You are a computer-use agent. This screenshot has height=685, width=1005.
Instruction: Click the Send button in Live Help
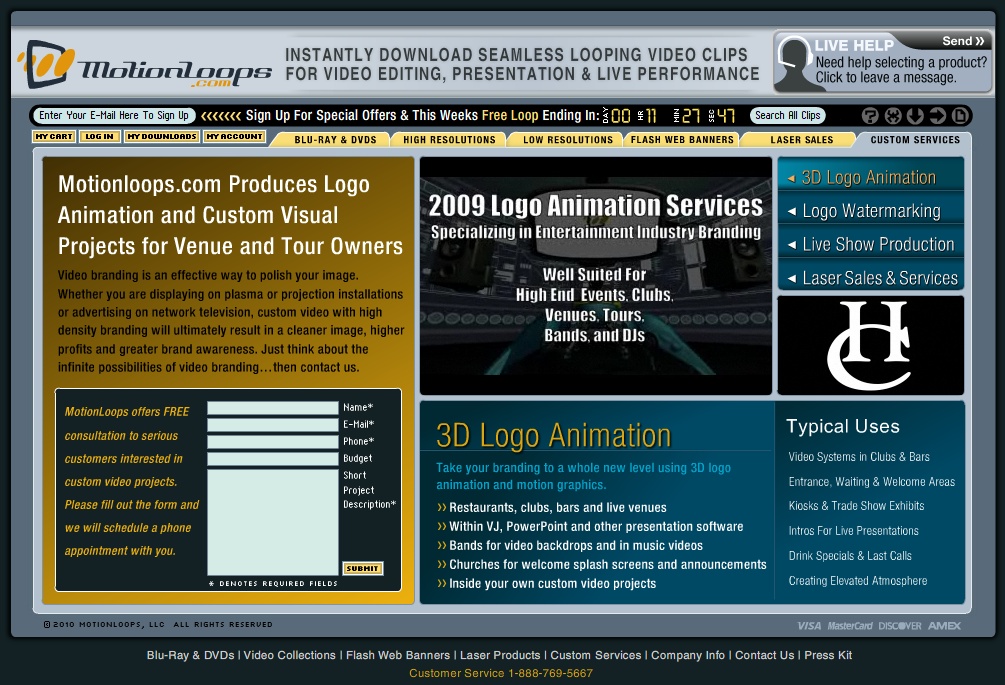click(x=963, y=41)
